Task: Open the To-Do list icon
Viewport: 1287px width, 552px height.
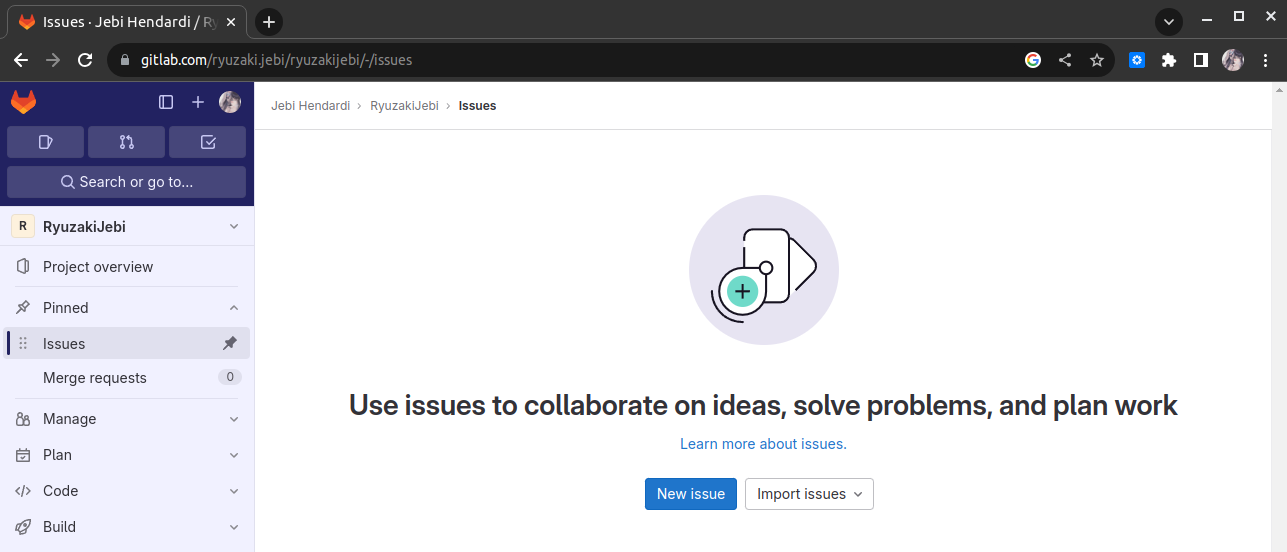Action: (207, 142)
